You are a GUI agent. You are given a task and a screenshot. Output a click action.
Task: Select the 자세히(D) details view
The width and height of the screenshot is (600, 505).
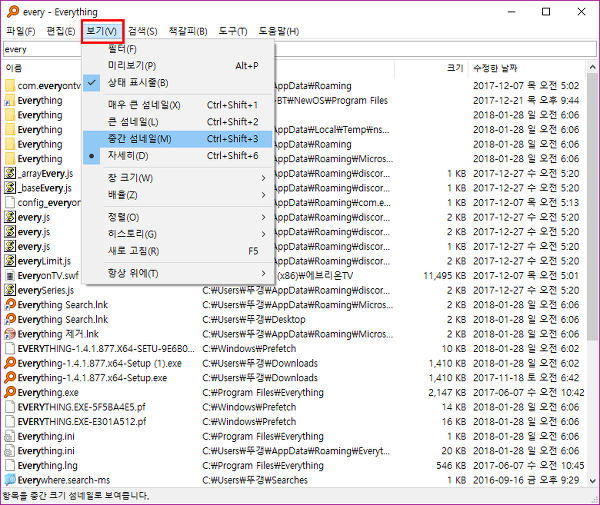[178, 156]
